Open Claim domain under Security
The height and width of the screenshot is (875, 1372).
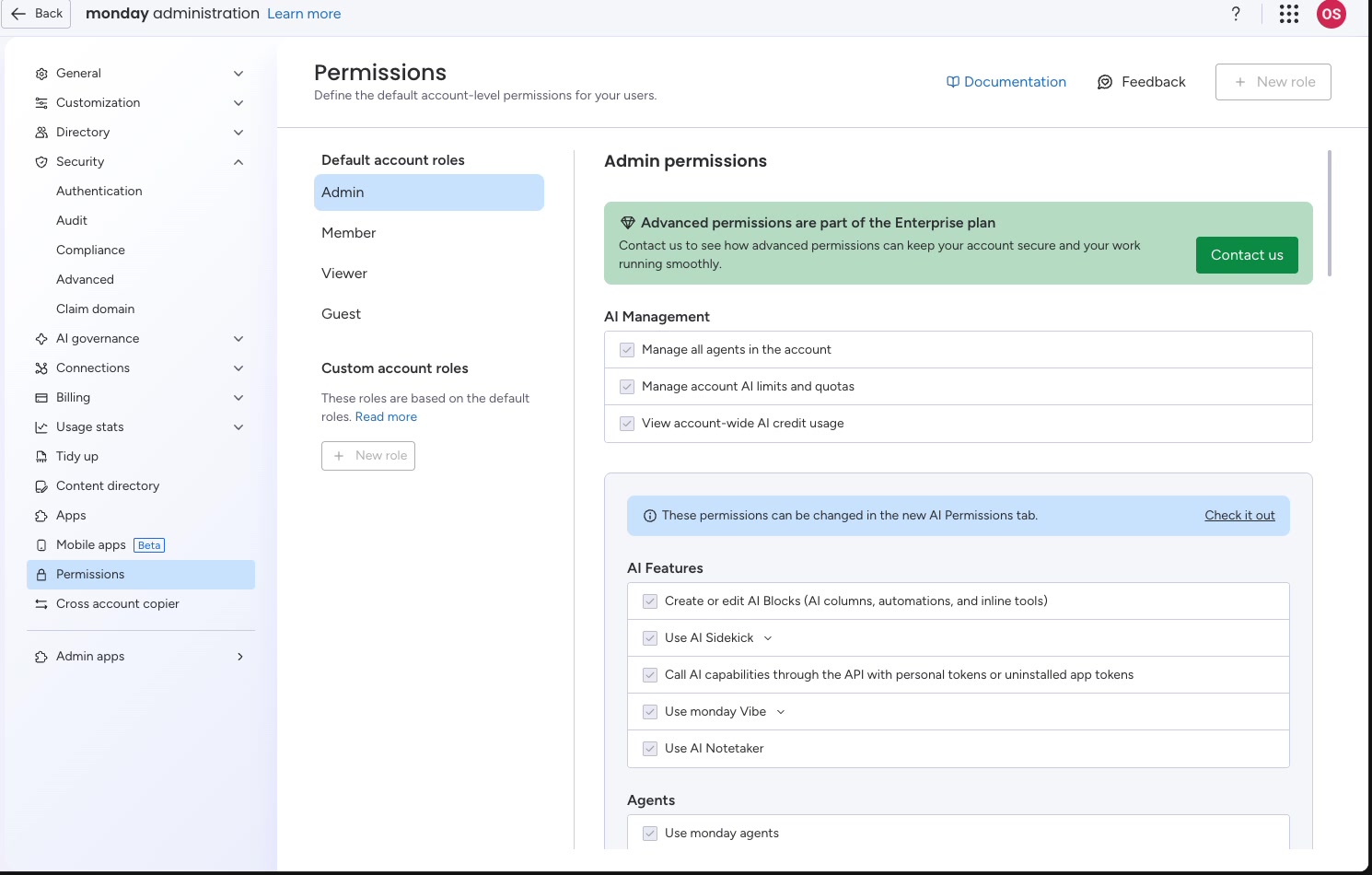tap(96, 309)
